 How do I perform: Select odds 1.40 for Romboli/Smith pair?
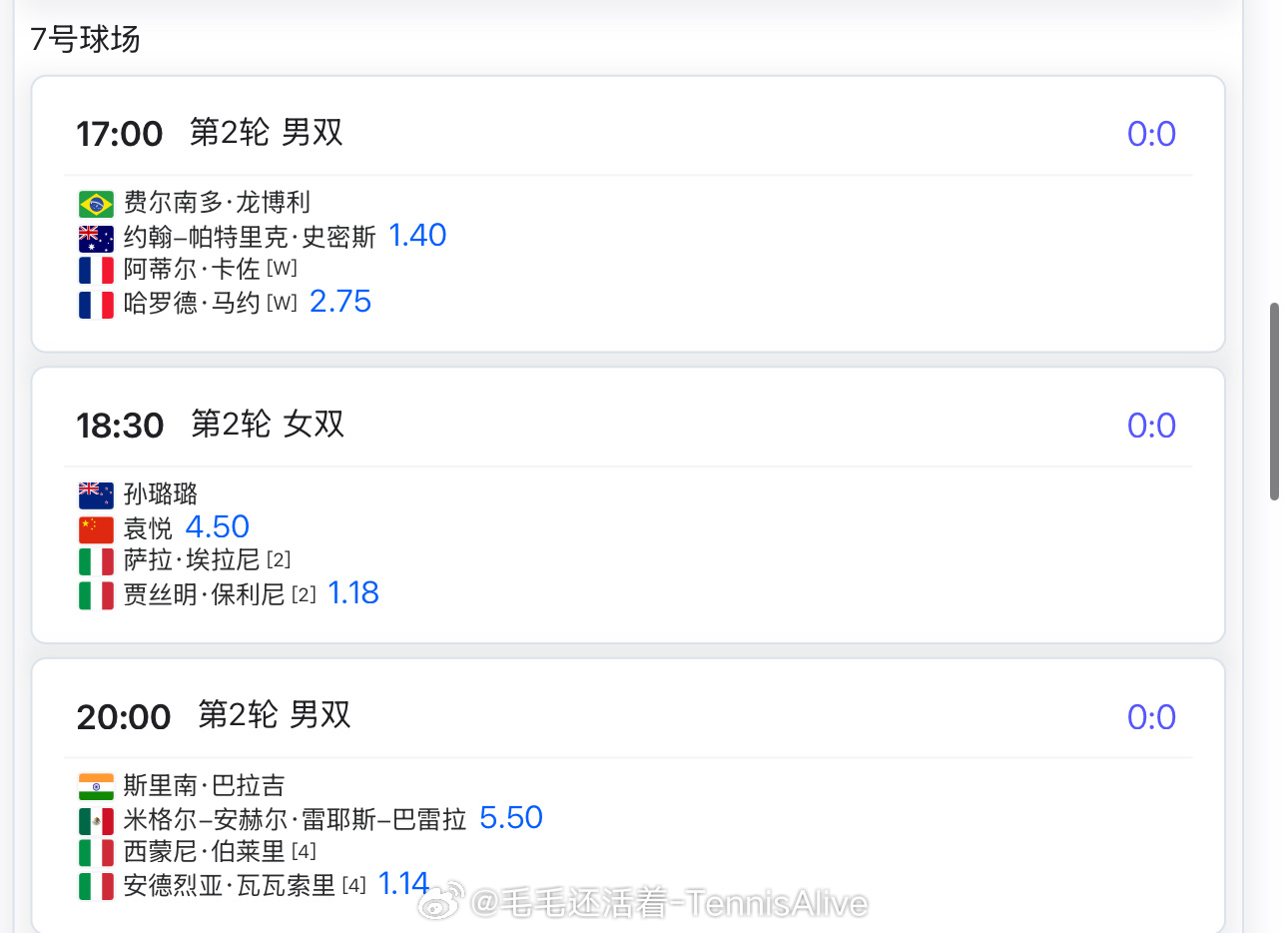pyautogui.click(x=417, y=235)
